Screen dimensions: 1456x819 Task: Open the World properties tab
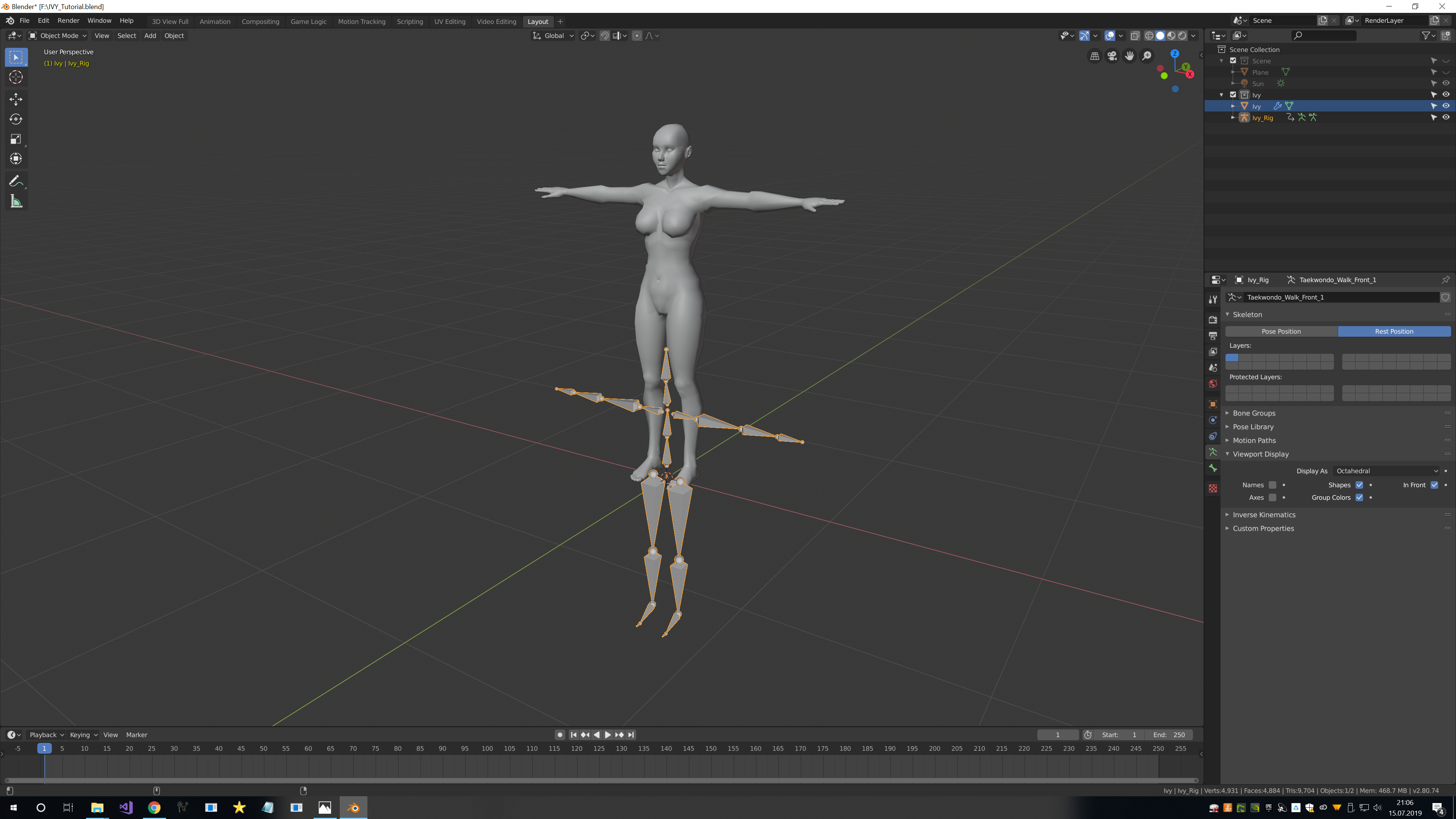point(1213,384)
